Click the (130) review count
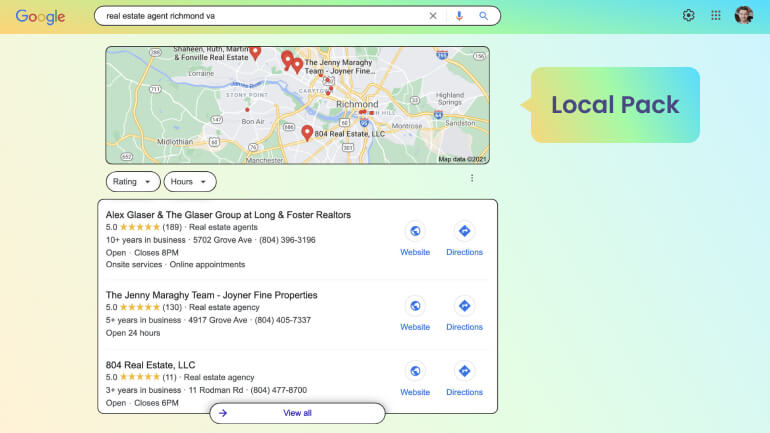This screenshot has height=433, width=770. [x=172, y=307]
